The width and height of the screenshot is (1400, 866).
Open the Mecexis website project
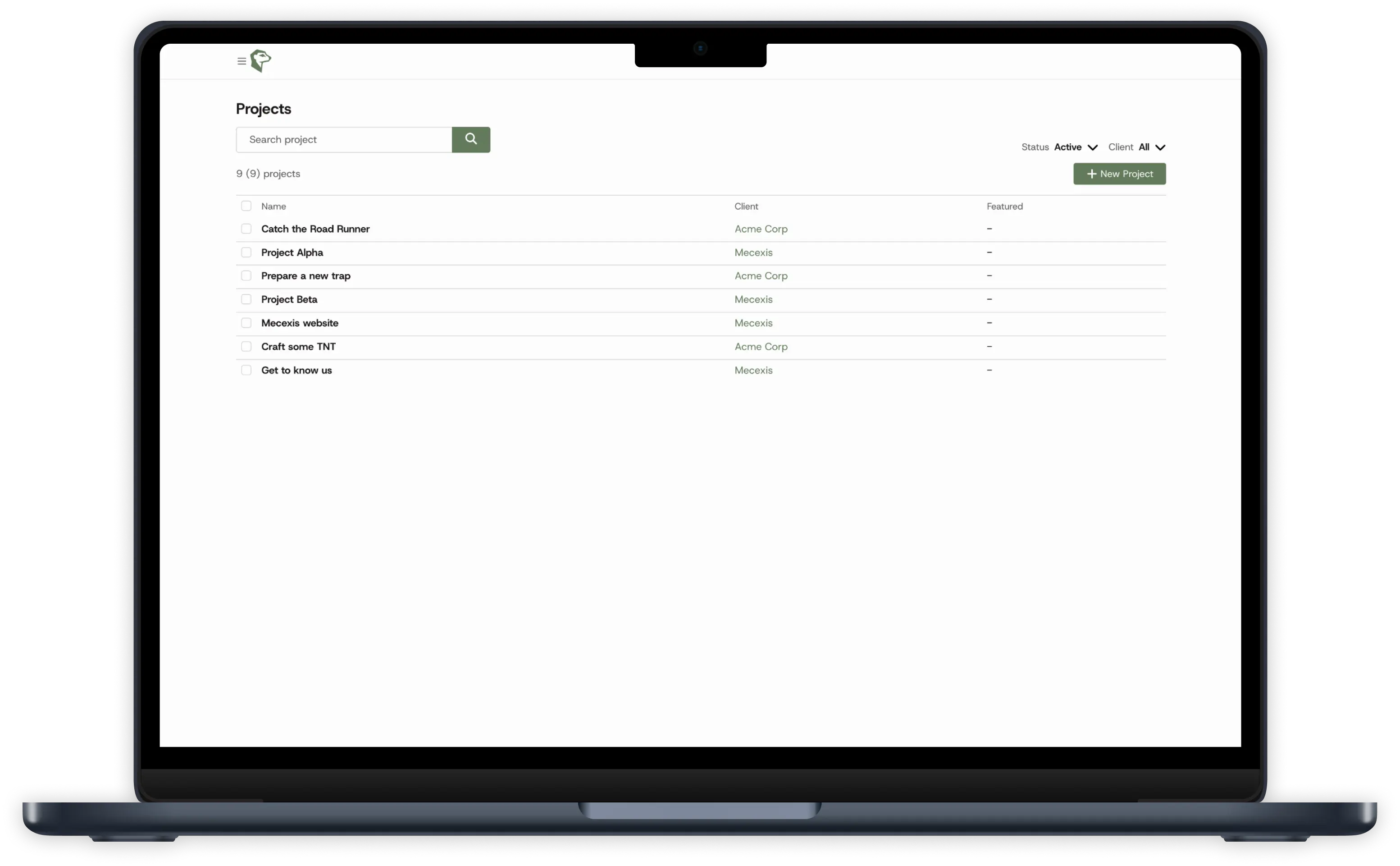click(299, 323)
